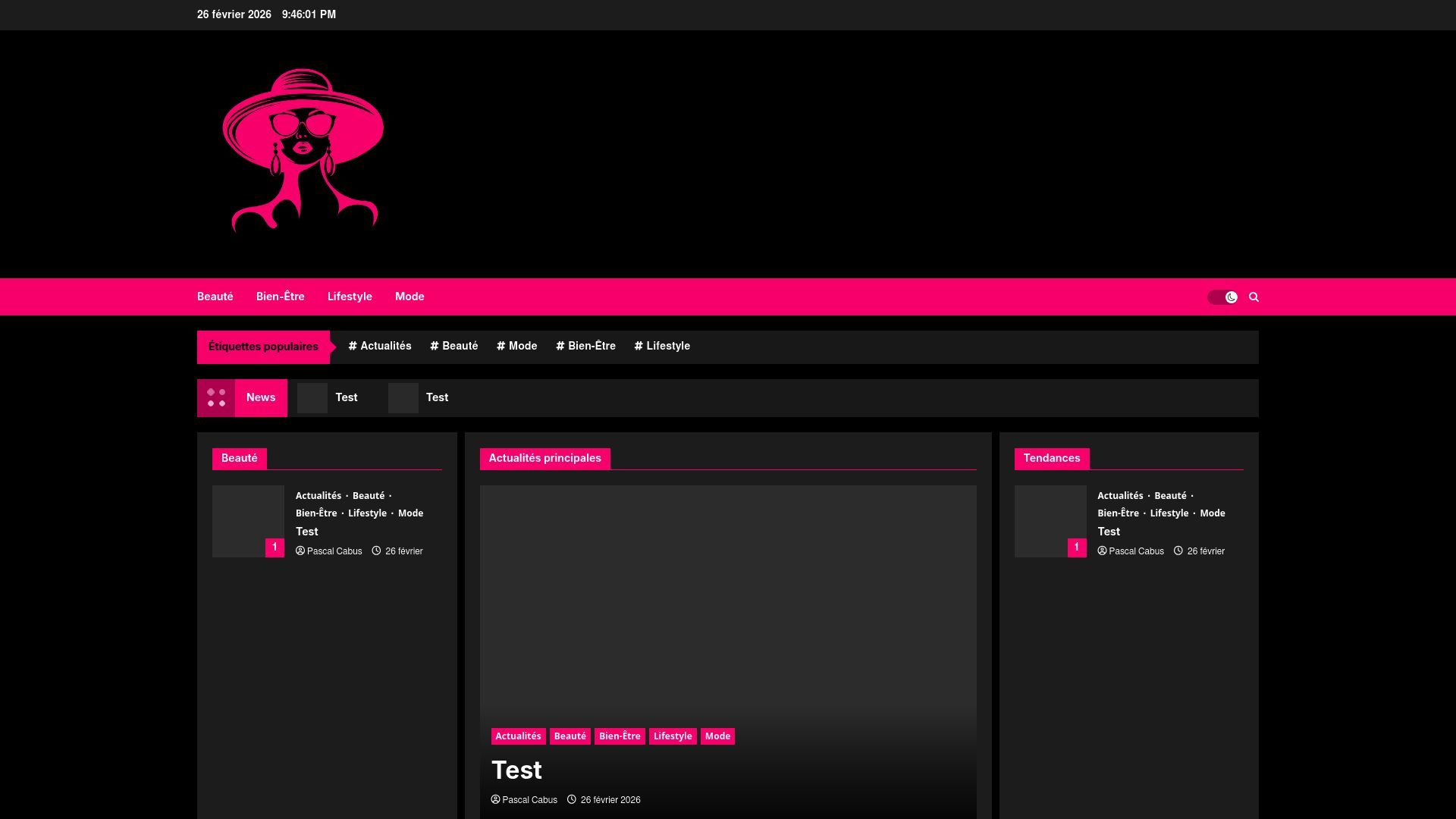Image resolution: width=1456 pixels, height=819 pixels.
Task: Click Mode badge on featured post
Action: coord(717,736)
